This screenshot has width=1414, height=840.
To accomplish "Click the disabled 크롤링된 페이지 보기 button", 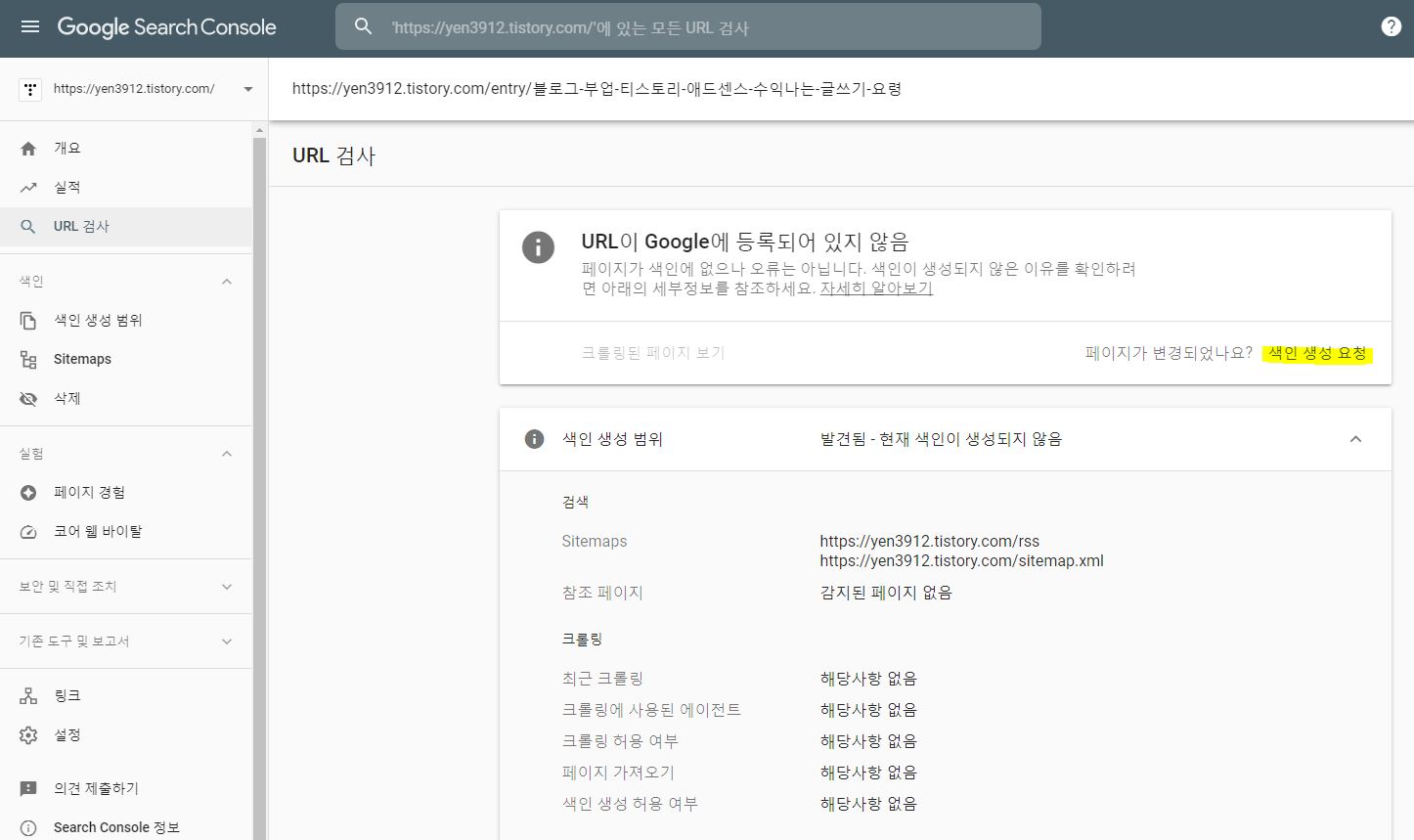I will tap(653, 353).
